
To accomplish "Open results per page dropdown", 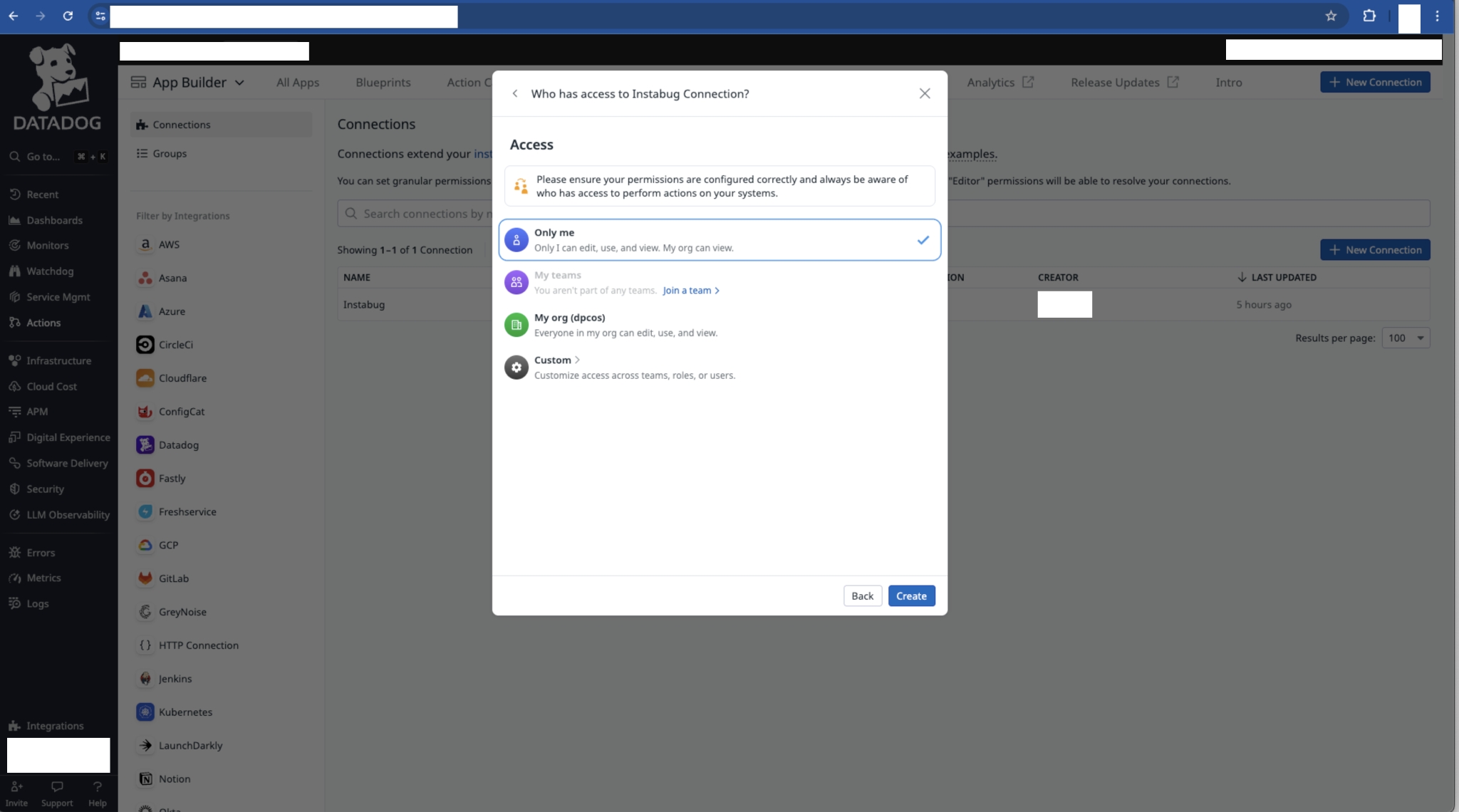I will (x=1405, y=338).
